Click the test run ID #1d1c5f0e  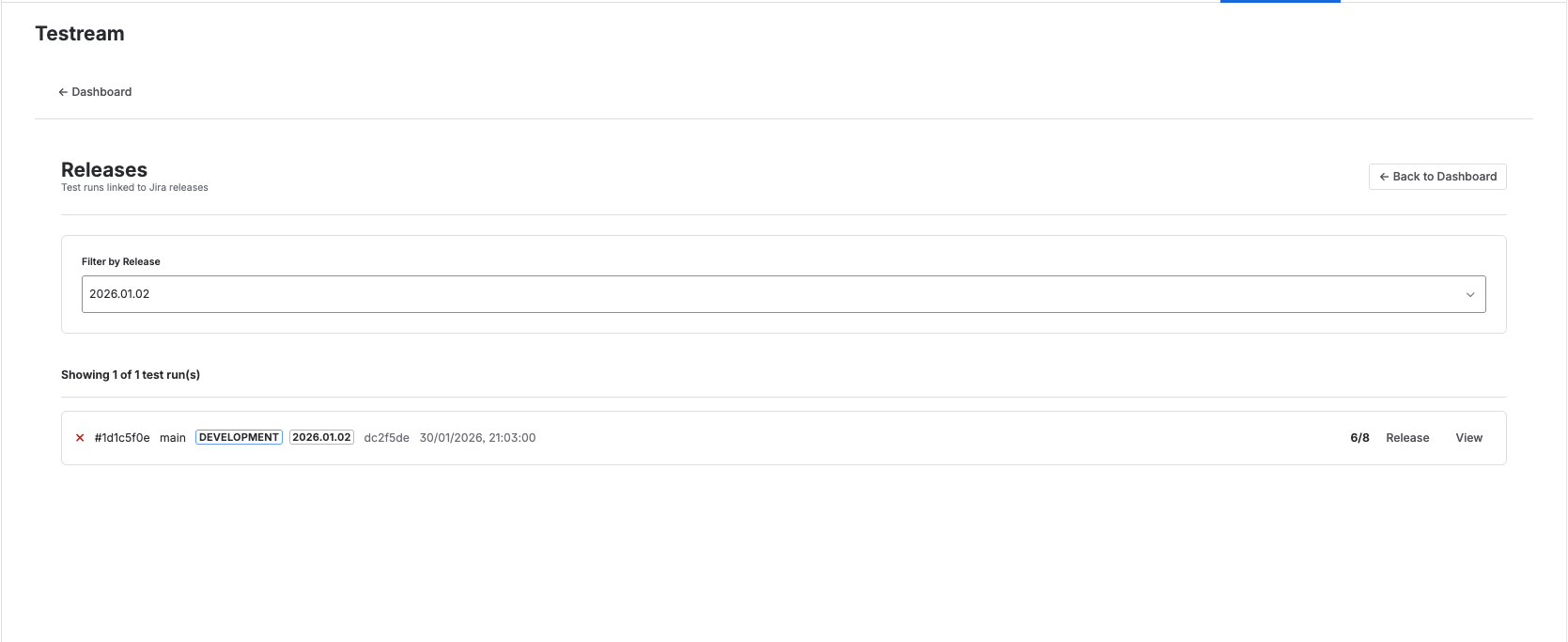point(120,437)
